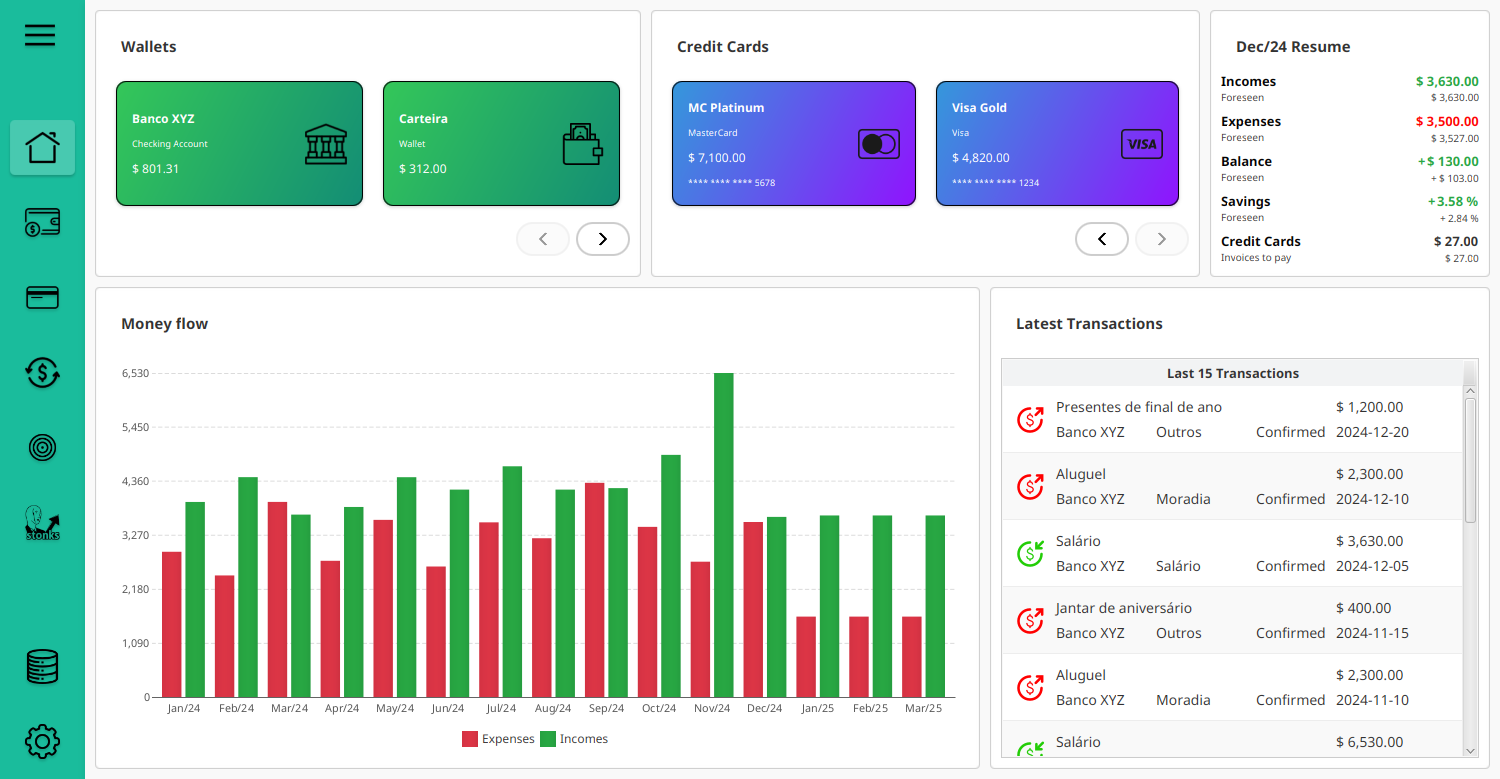Select the Visa Gold credit card
The height and width of the screenshot is (779, 1500).
click(1057, 144)
